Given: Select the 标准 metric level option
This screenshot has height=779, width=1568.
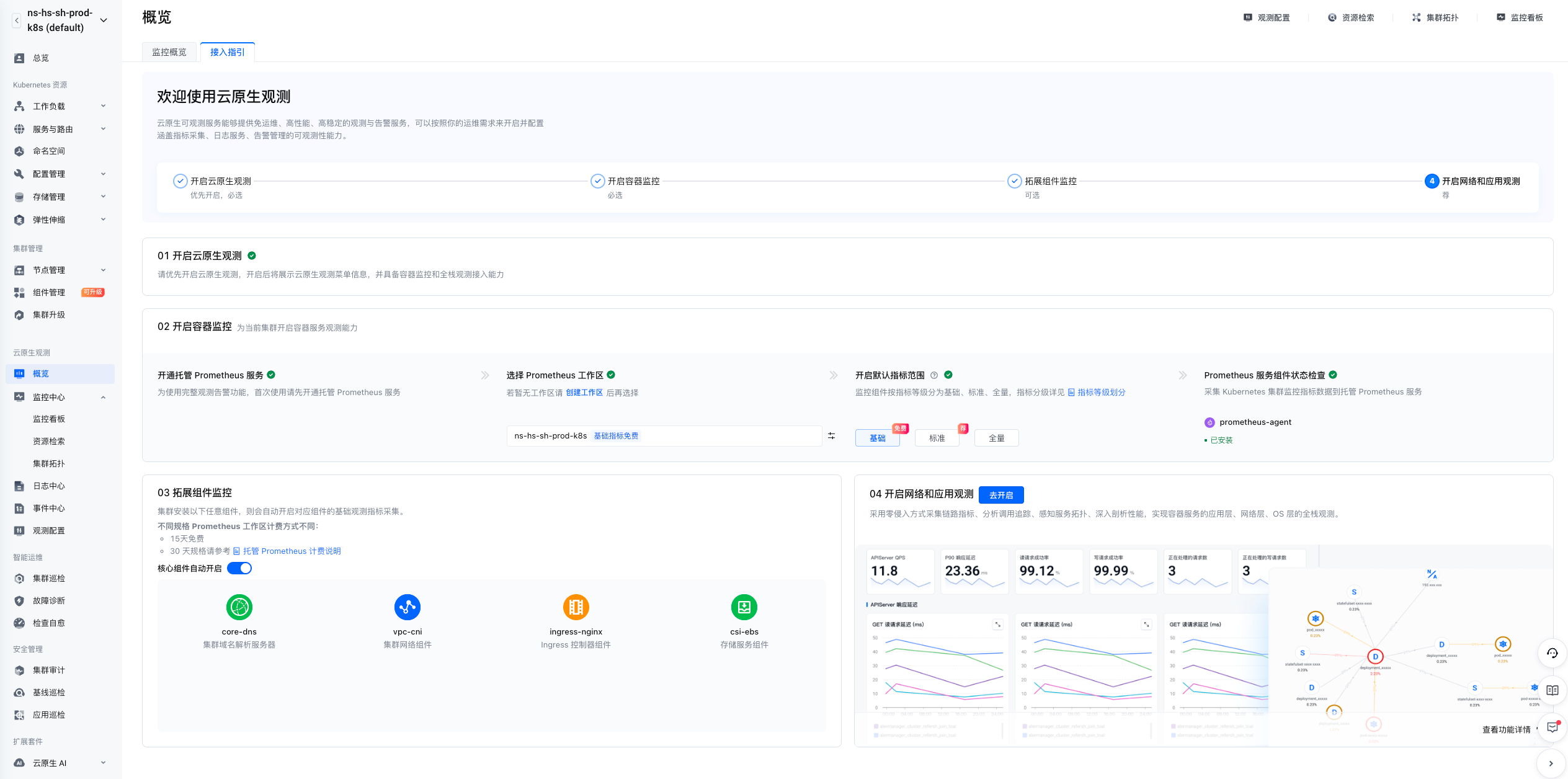Looking at the screenshot, I should [937, 438].
